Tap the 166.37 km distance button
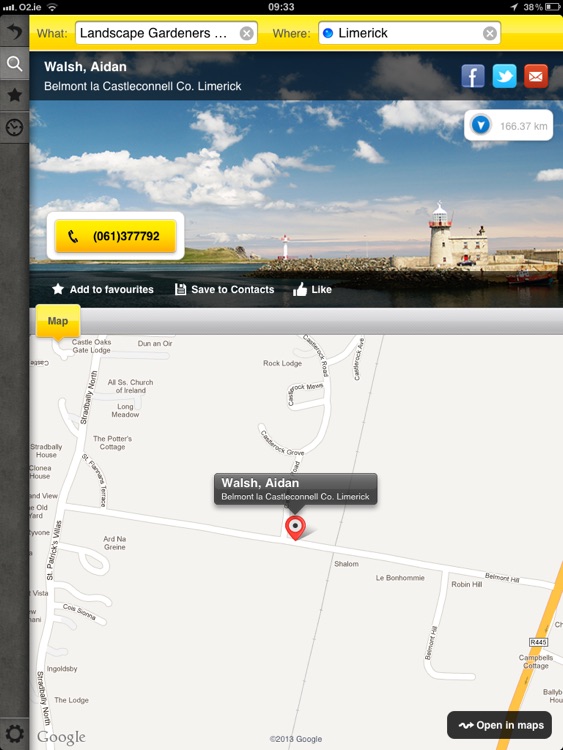Viewport: 563px width, 750px height. 508,126
